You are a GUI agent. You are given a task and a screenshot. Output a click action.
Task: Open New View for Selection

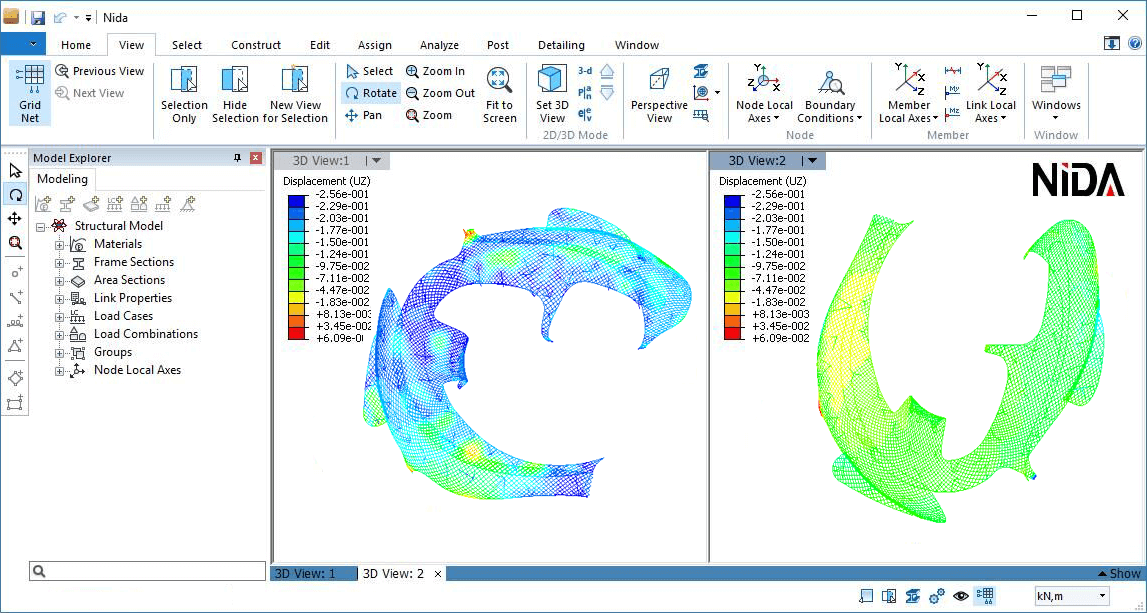[x=296, y=95]
